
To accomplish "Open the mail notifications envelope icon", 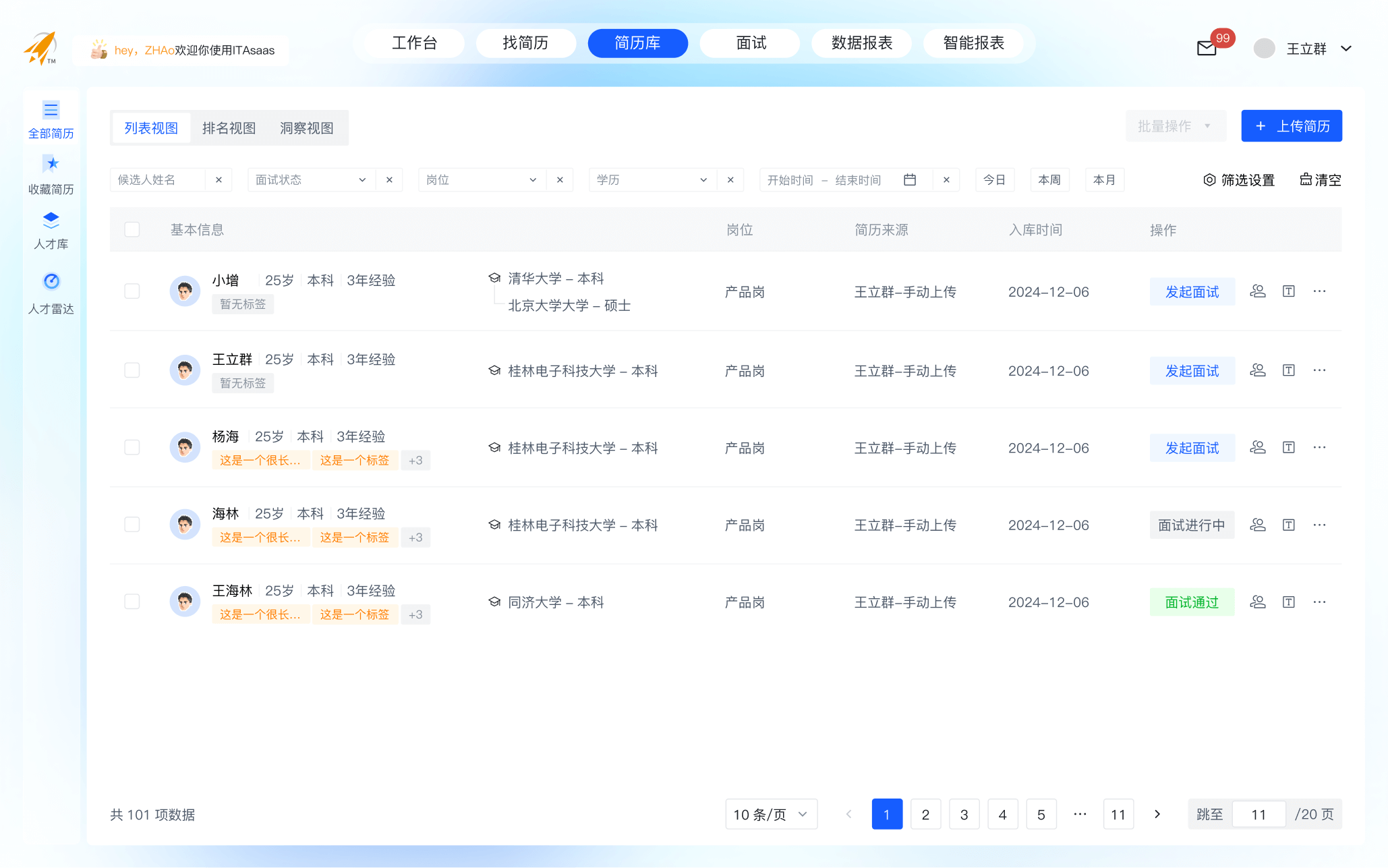I will click(1207, 49).
